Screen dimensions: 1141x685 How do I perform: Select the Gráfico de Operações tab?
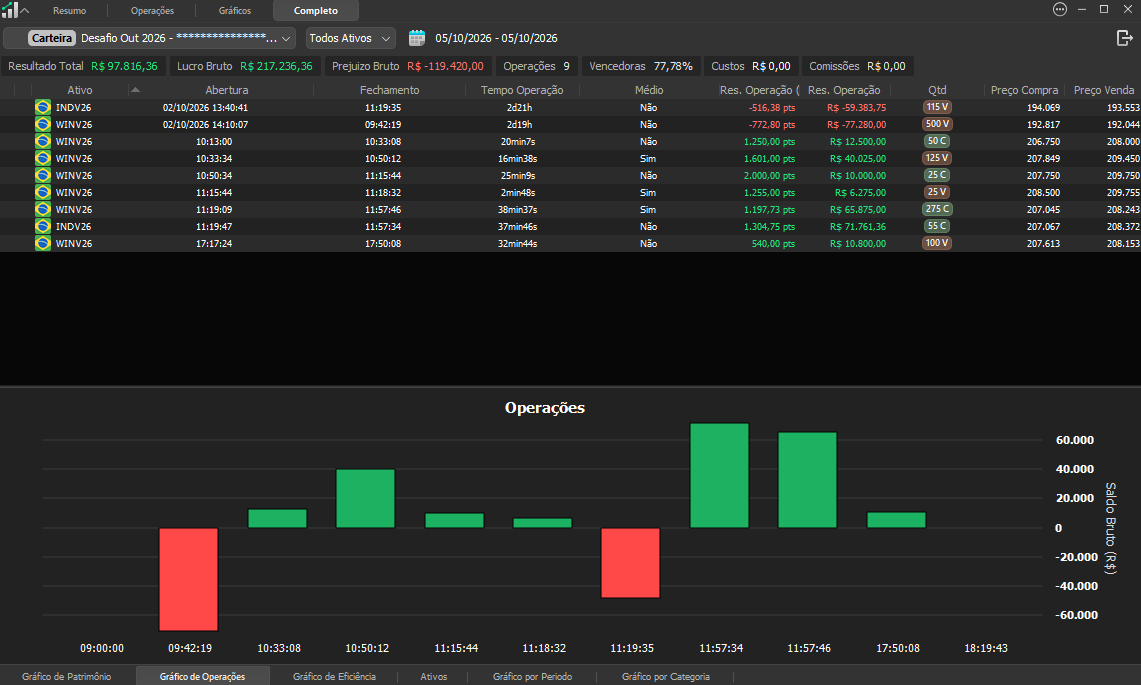[202, 676]
